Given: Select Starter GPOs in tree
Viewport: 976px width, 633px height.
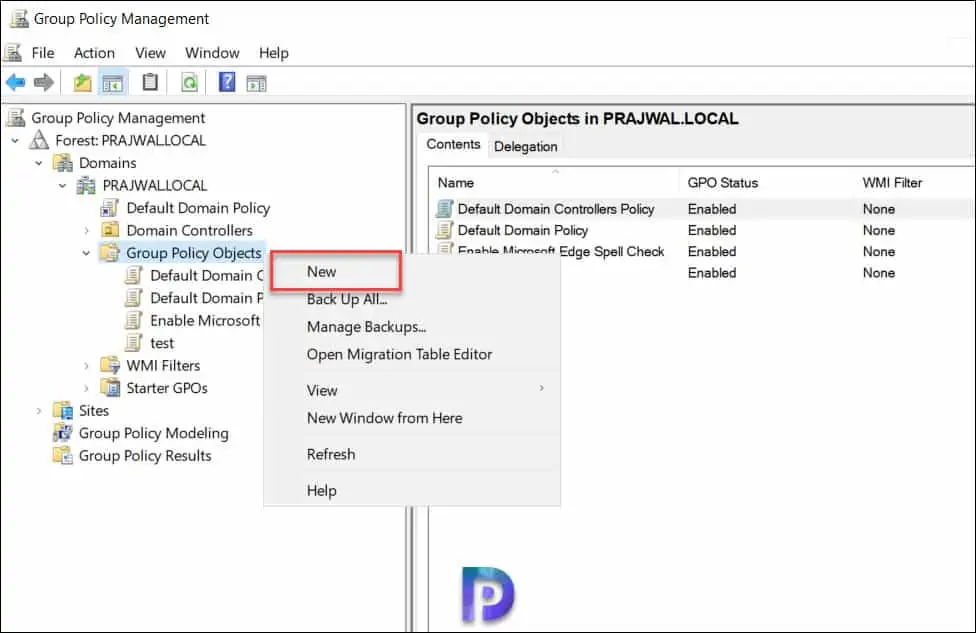Looking at the screenshot, I should click(167, 388).
